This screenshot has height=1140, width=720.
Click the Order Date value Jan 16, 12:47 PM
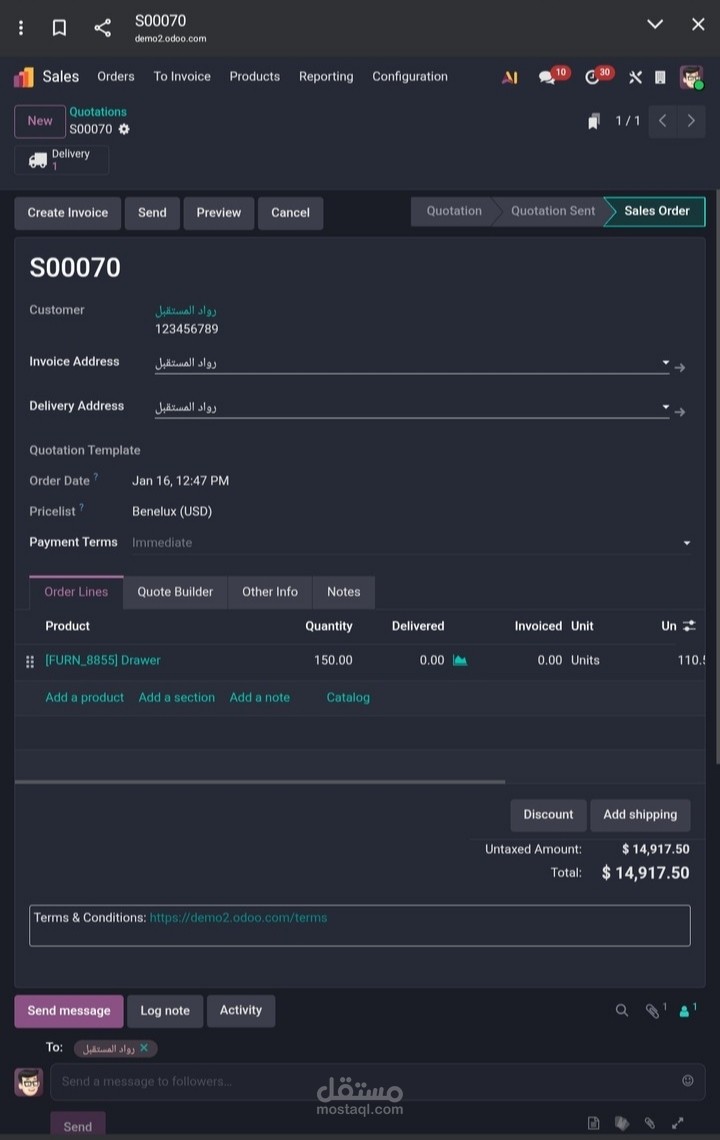tap(180, 481)
